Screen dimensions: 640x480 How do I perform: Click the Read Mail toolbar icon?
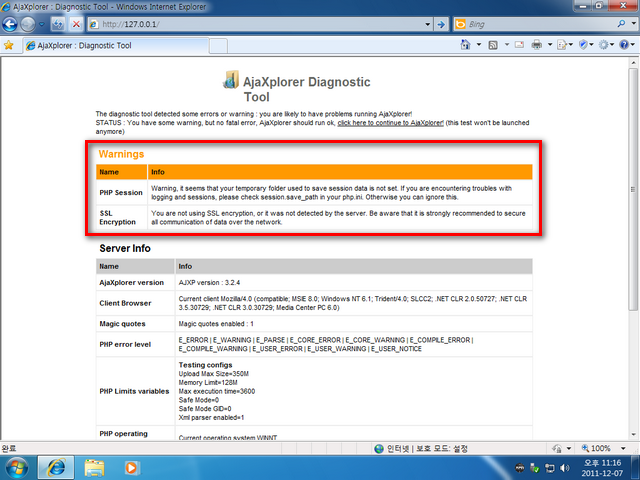(x=519, y=45)
